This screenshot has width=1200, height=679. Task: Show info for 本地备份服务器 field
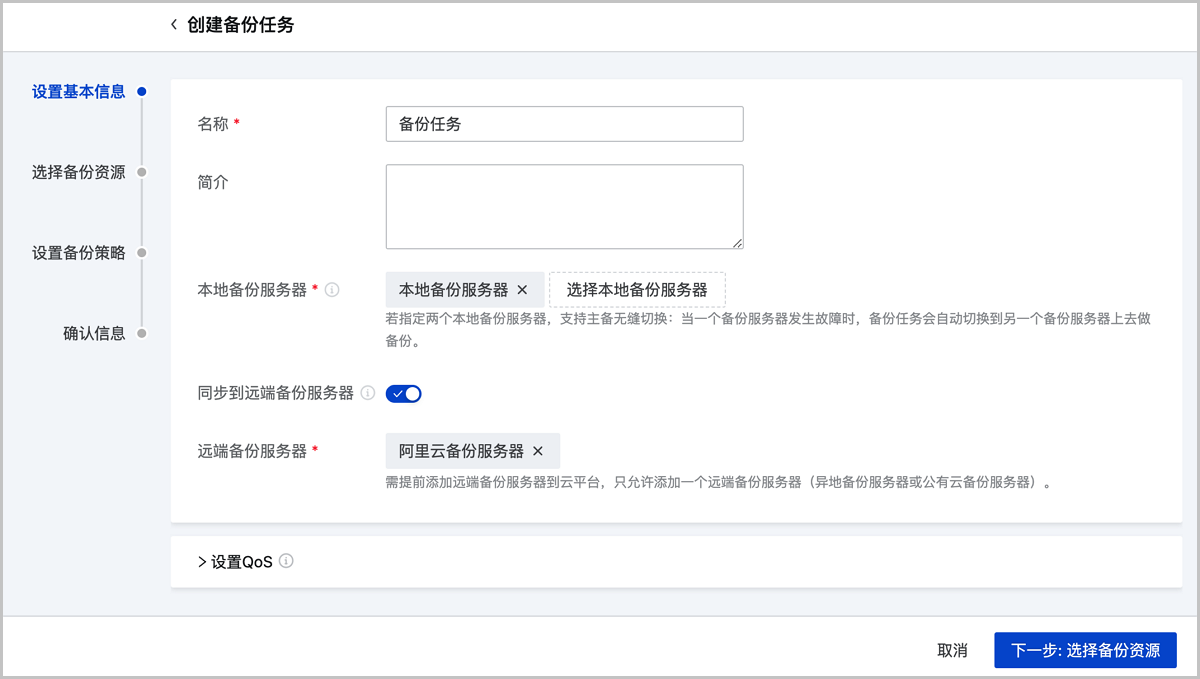(333, 290)
